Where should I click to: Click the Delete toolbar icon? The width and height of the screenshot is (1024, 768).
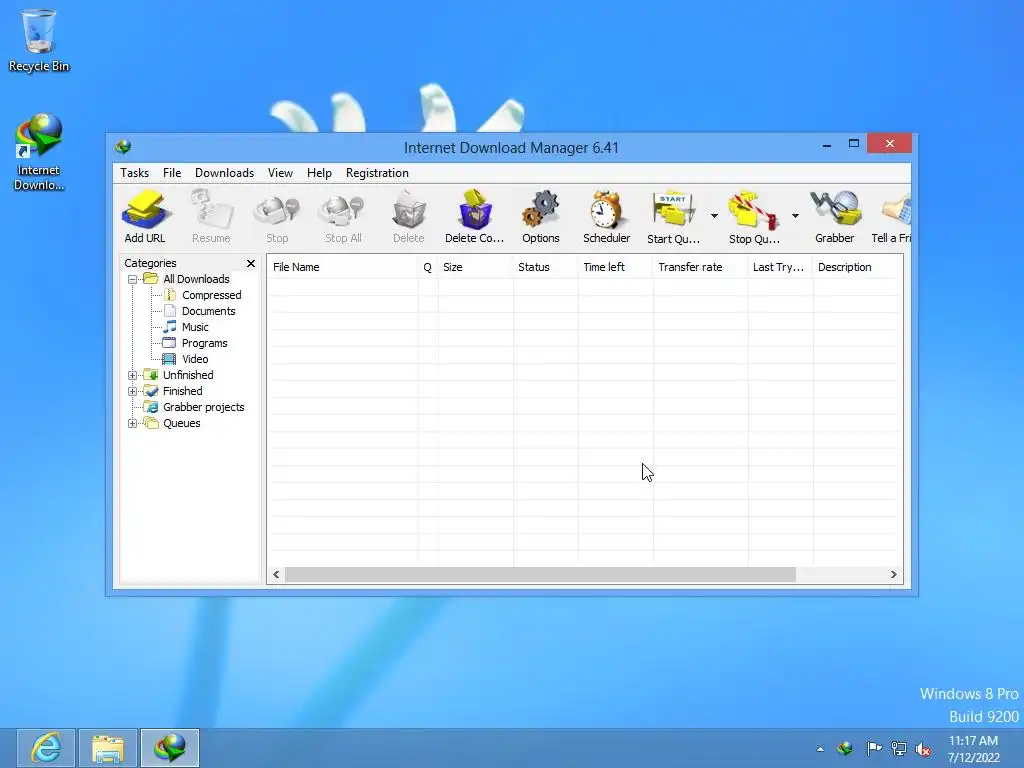point(409,217)
